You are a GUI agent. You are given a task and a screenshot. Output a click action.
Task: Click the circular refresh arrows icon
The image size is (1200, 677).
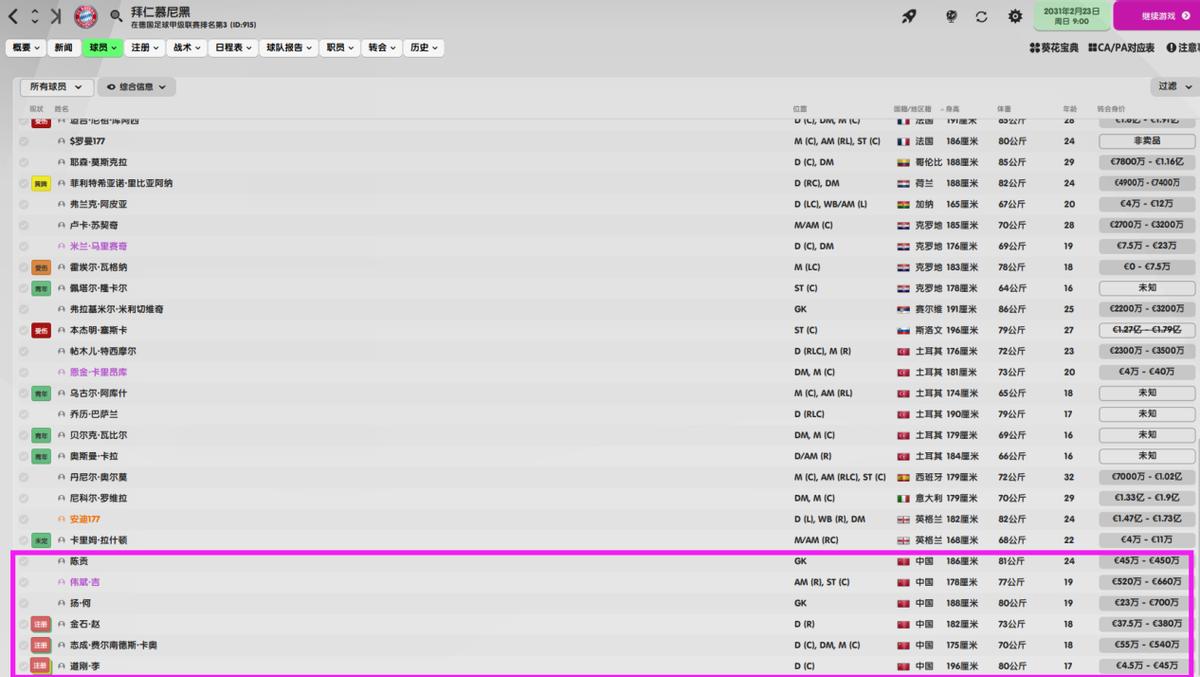point(982,16)
